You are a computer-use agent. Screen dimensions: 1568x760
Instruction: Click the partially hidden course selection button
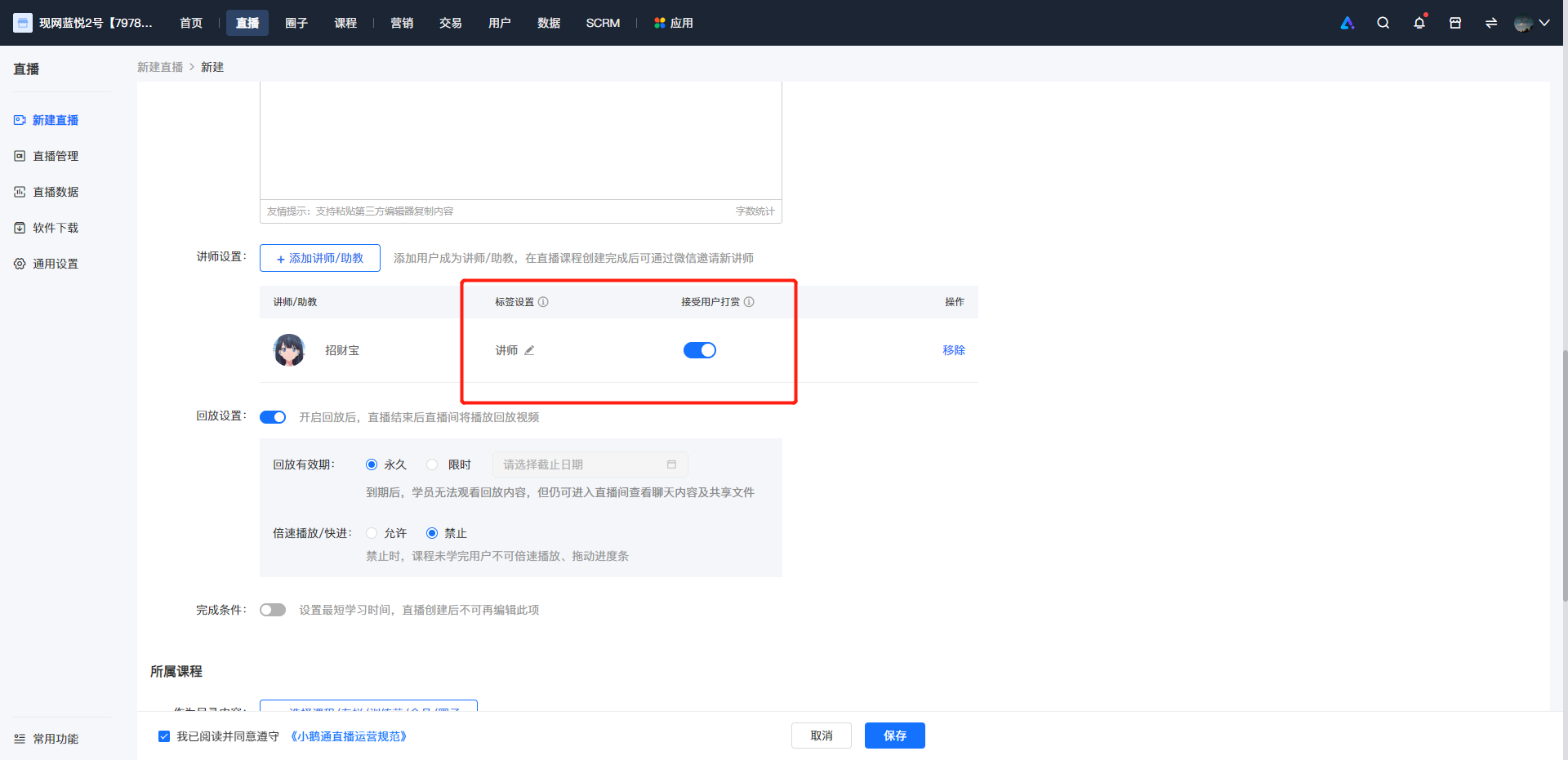coord(368,705)
